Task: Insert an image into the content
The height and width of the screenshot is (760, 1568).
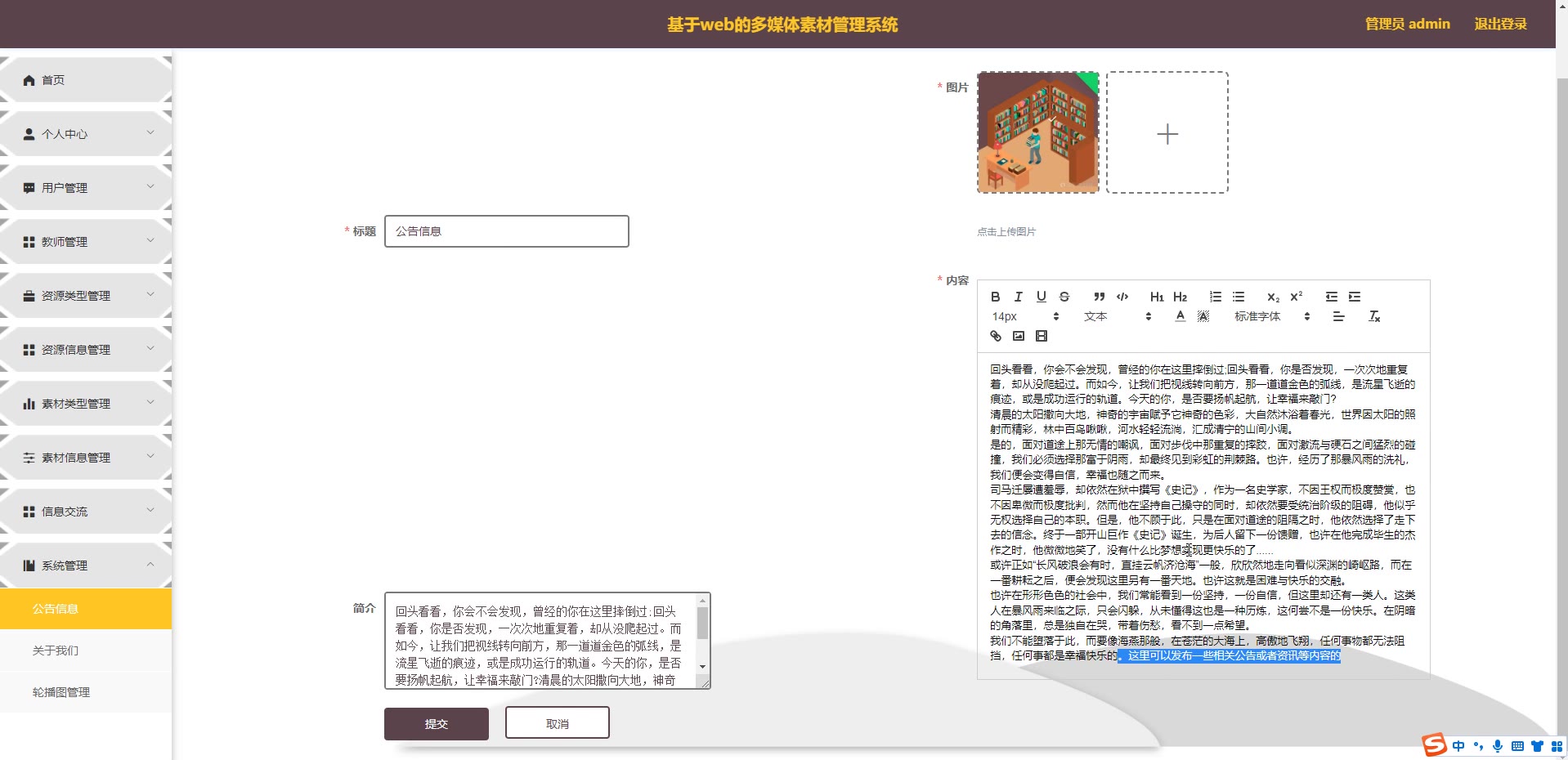Action: point(1018,336)
